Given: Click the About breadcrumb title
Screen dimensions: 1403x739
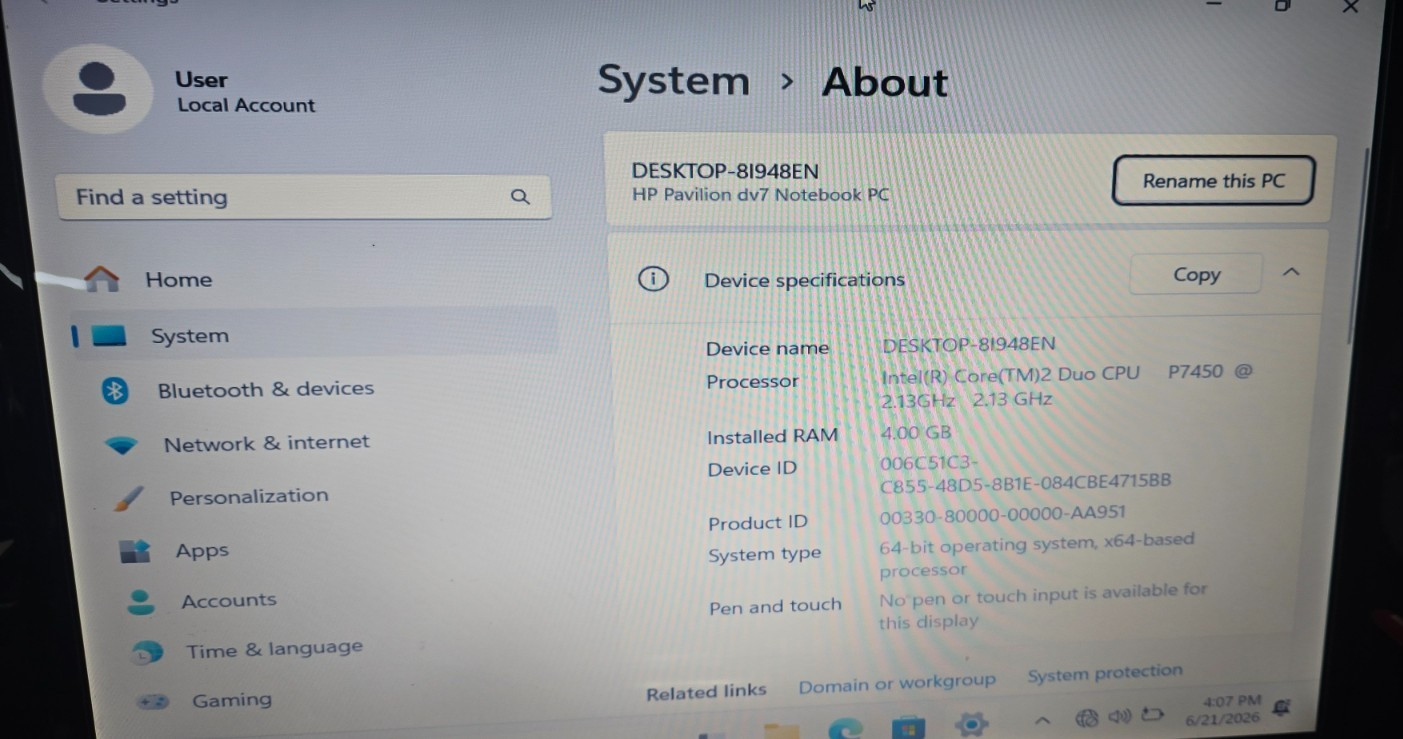Looking at the screenshot, I should pos(885,82).
